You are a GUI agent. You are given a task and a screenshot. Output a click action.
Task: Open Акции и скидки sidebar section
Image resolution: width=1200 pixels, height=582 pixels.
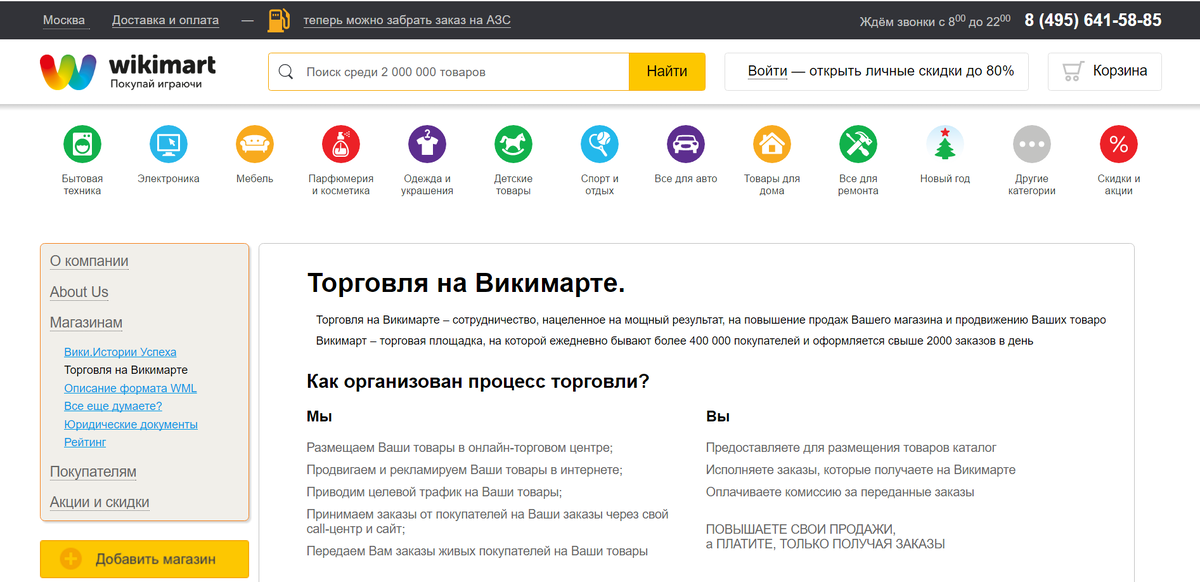tap(100, 503)
